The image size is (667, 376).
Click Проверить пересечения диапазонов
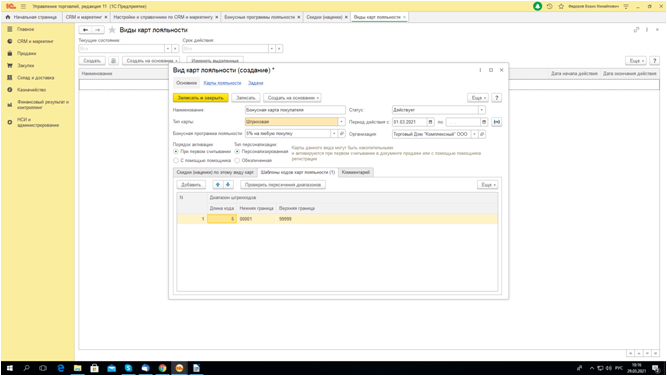pos(283,185)
